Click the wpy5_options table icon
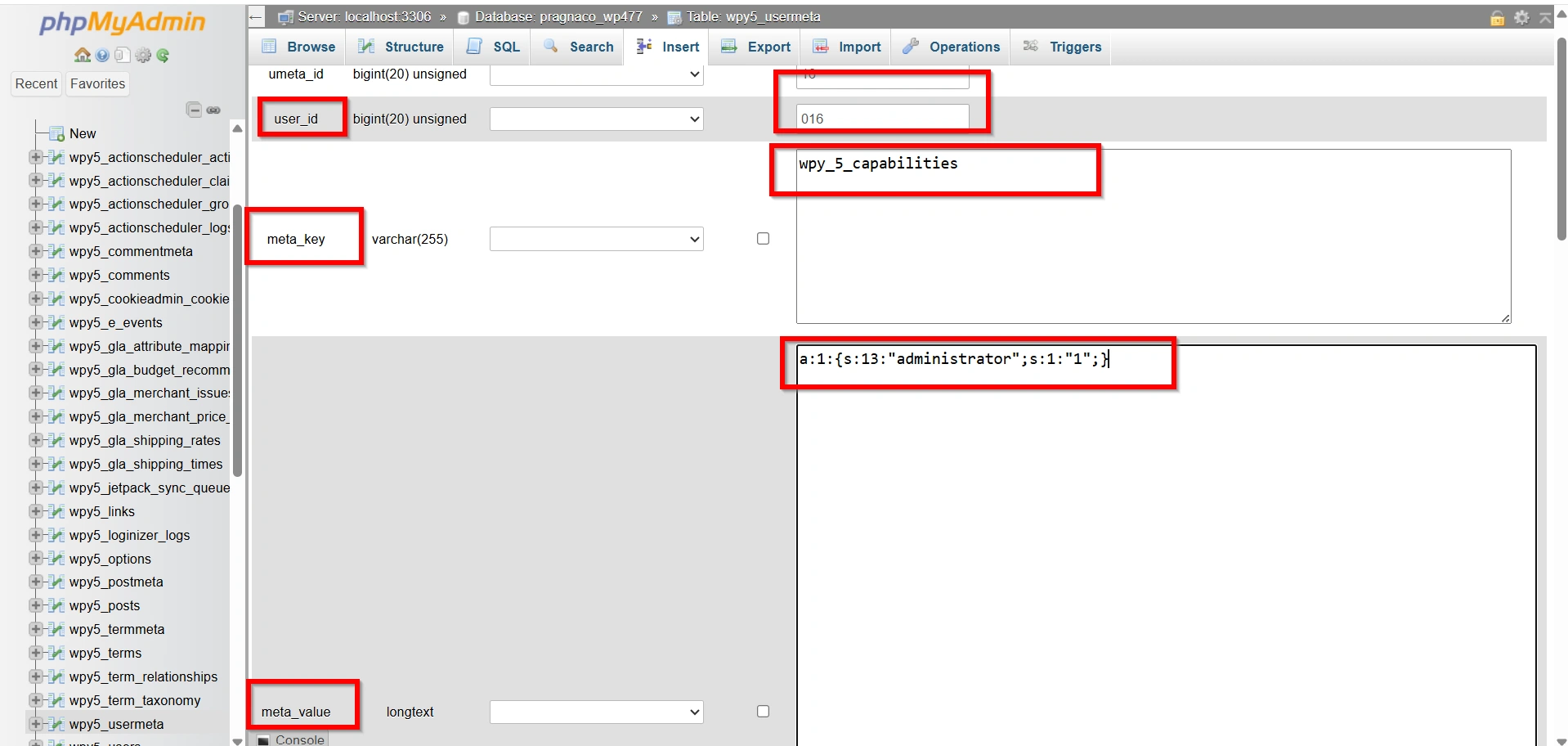This screenshot has height=746, width=1568. click(56, 559)
